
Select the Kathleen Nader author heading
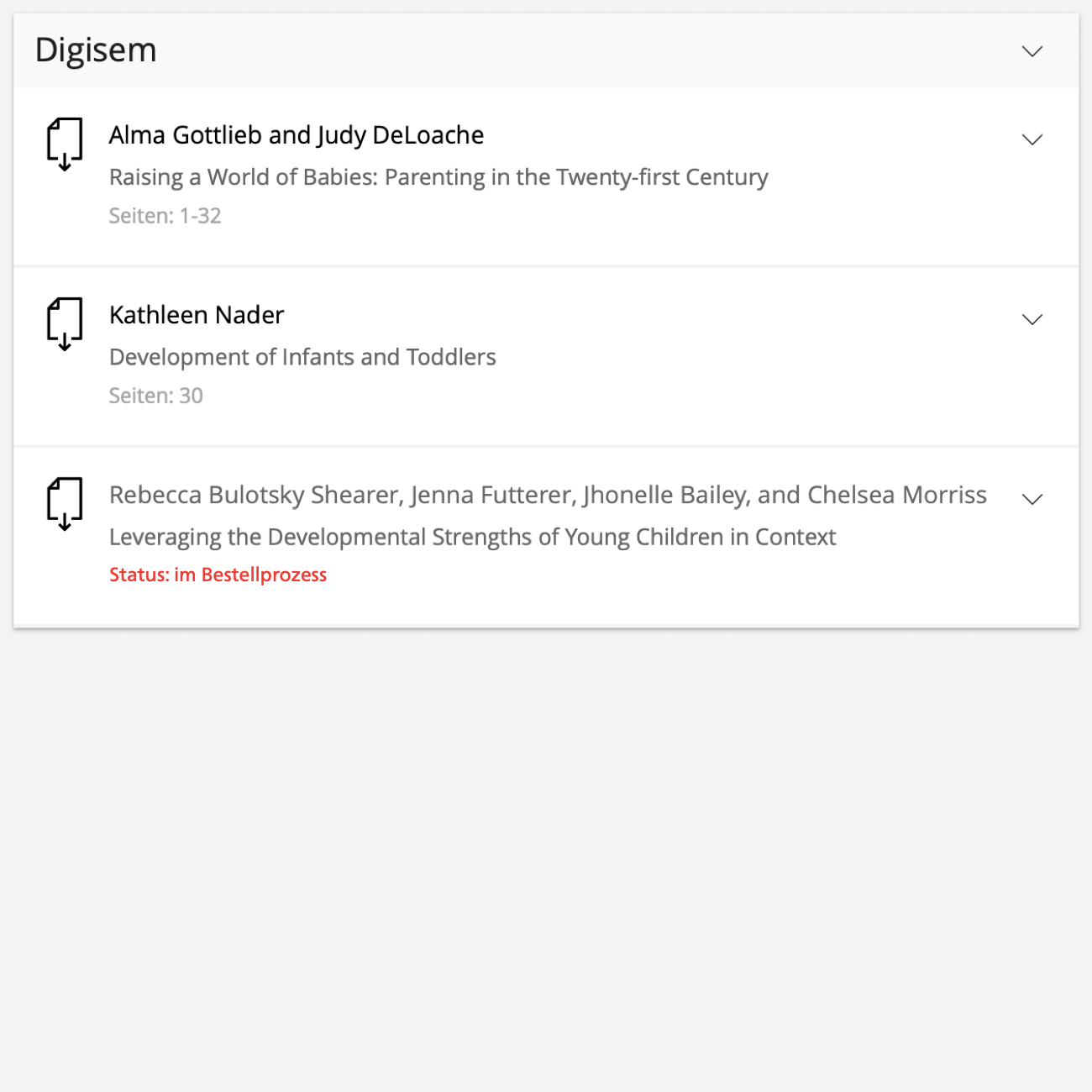[197, 315]
